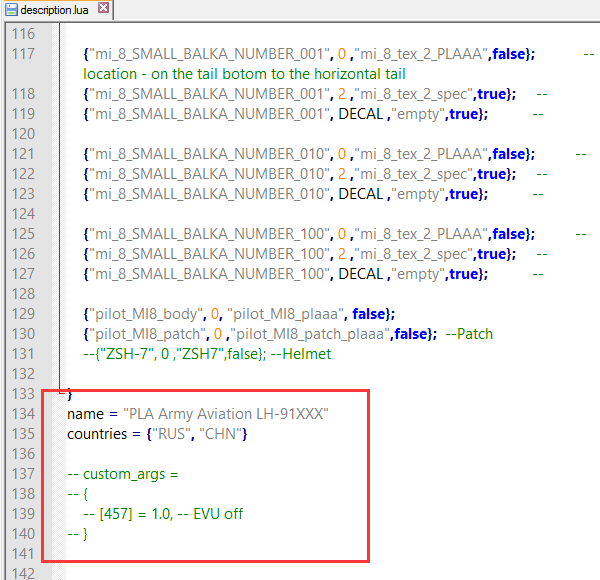Click the custom_args comment on line 137
The height and width of the screenshot is (580, 600).
point(122,474)
